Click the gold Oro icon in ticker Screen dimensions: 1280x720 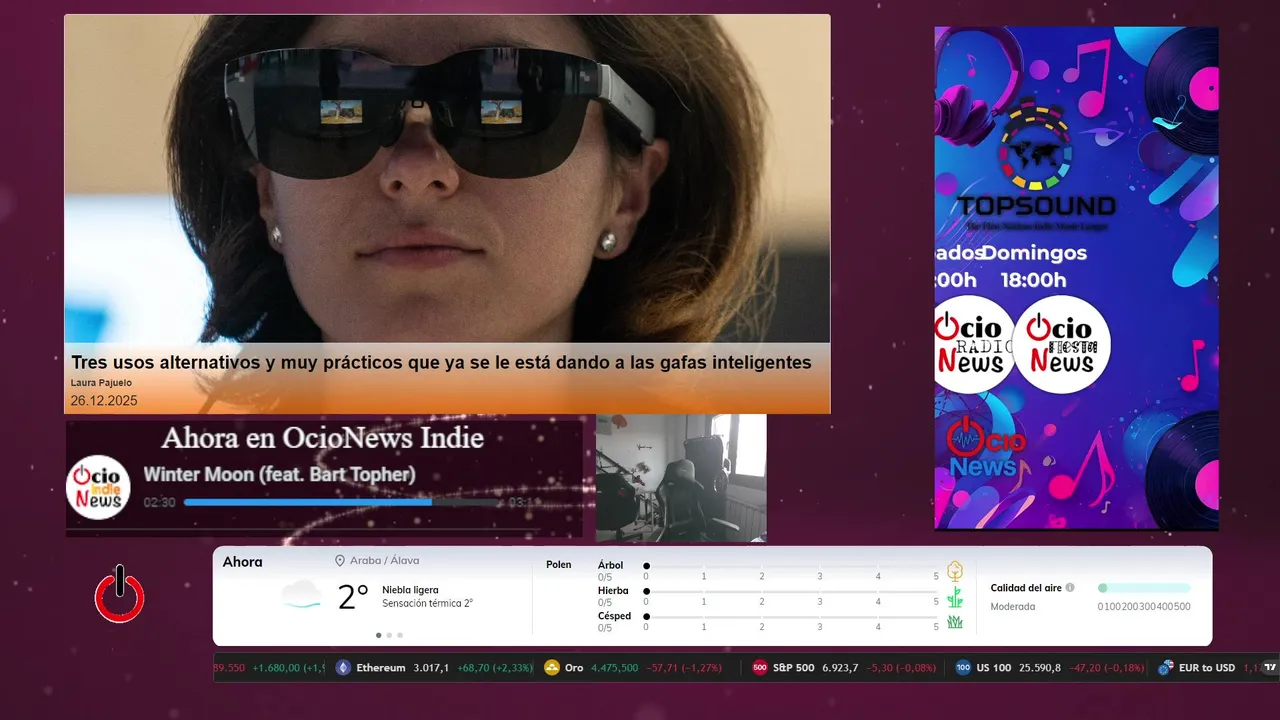coord(552,668)
